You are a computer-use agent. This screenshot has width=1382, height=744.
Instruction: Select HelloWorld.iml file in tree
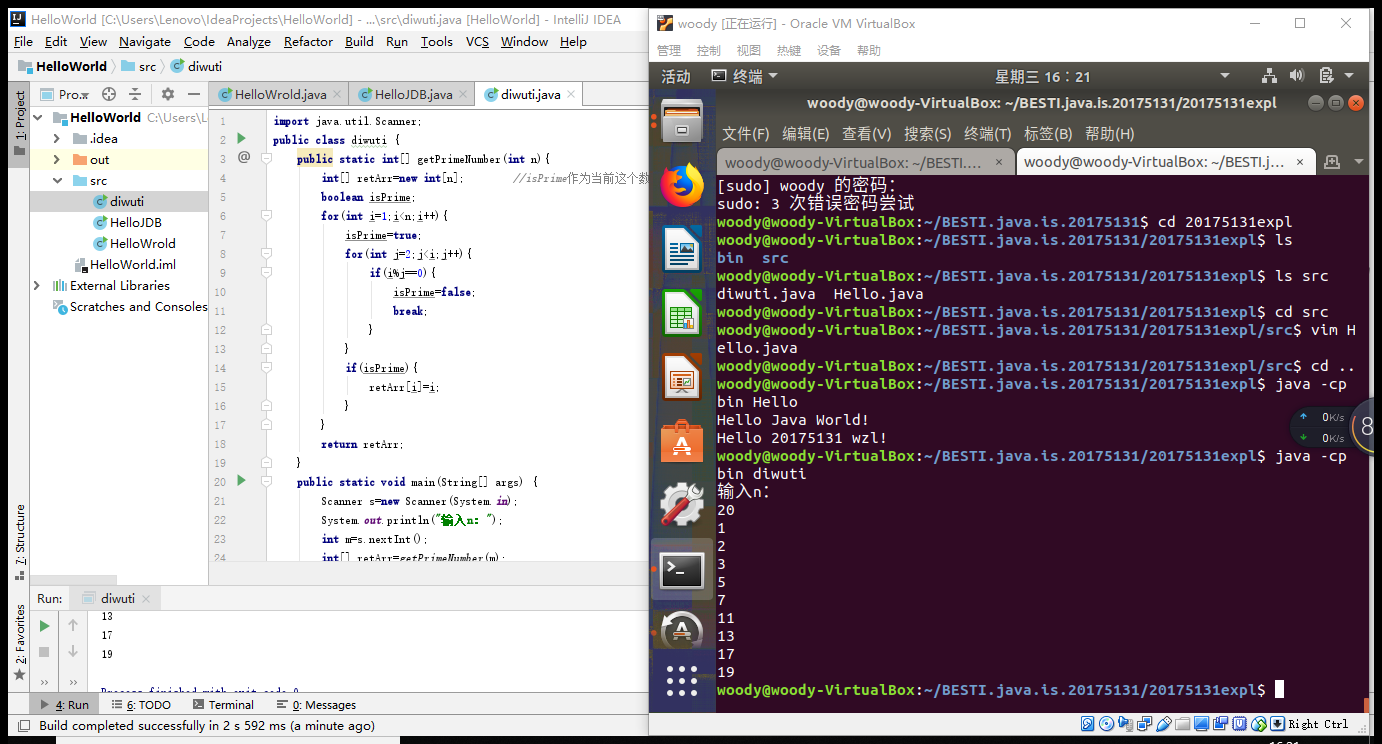(125, 264)
